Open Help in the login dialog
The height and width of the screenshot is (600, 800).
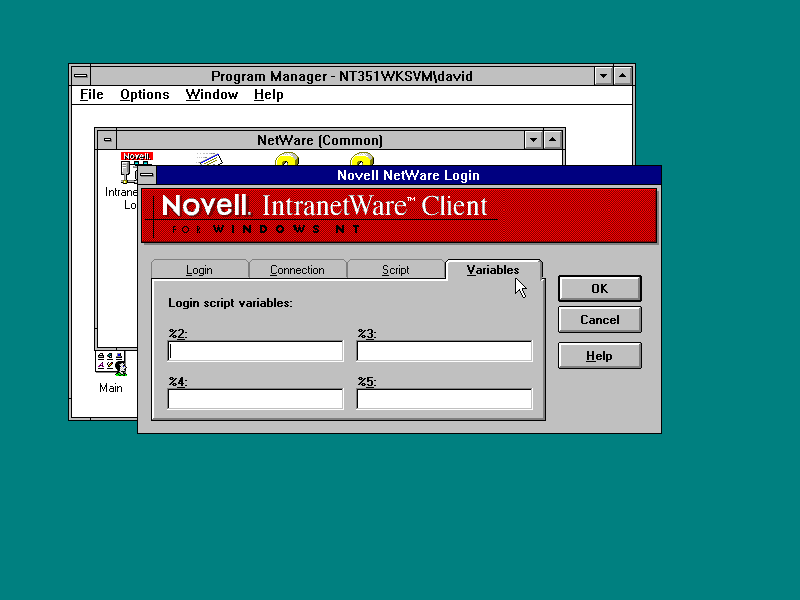(x=599, y=356)
